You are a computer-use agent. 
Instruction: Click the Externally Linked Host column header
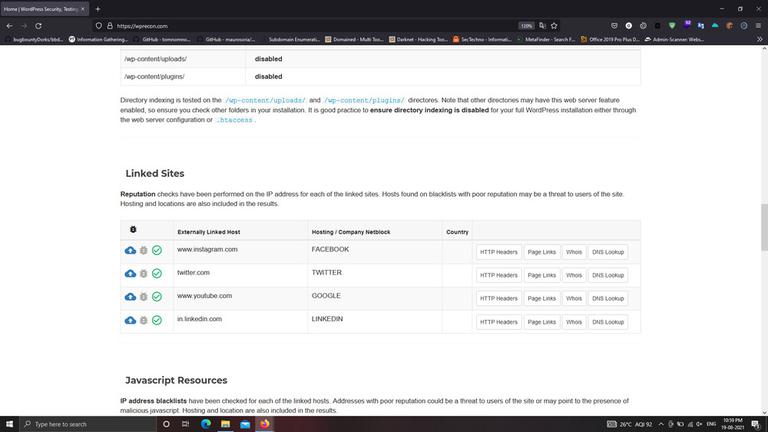209,232
